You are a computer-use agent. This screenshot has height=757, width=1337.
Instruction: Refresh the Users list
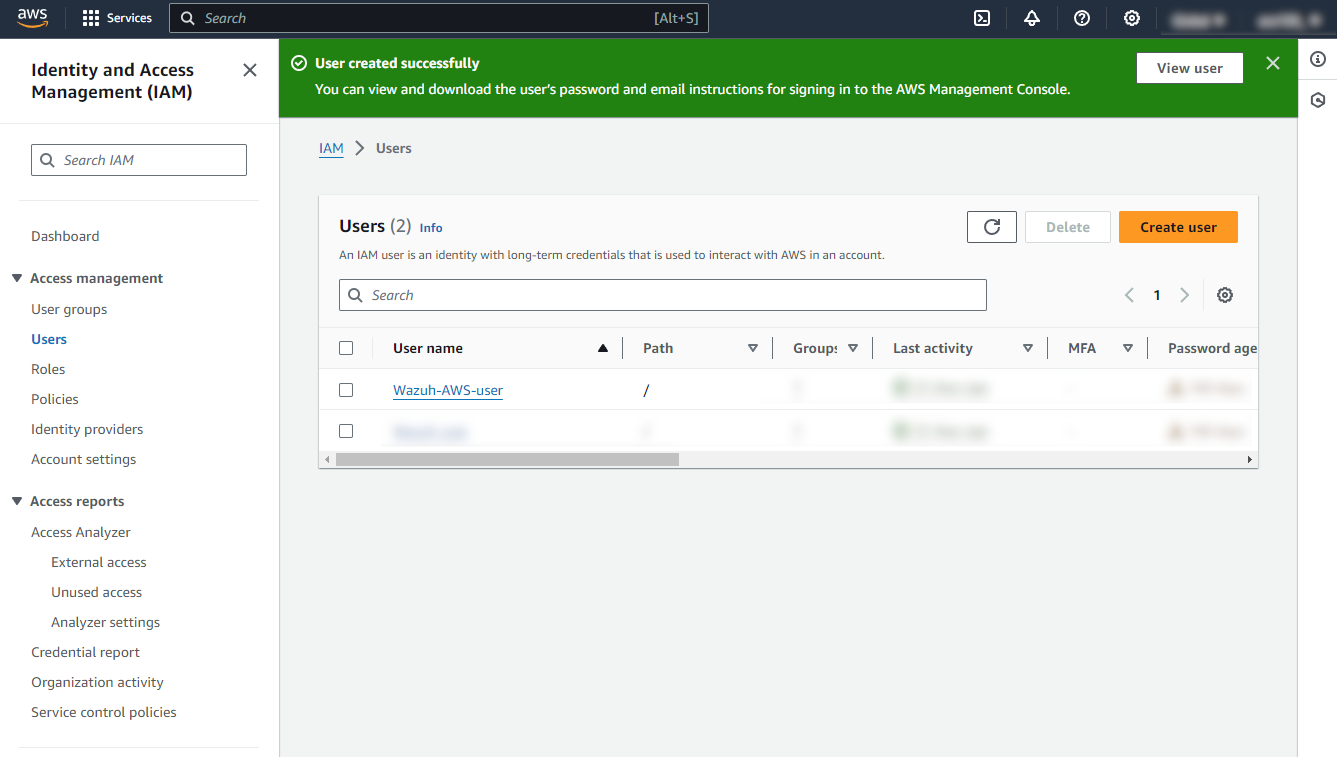991,226
